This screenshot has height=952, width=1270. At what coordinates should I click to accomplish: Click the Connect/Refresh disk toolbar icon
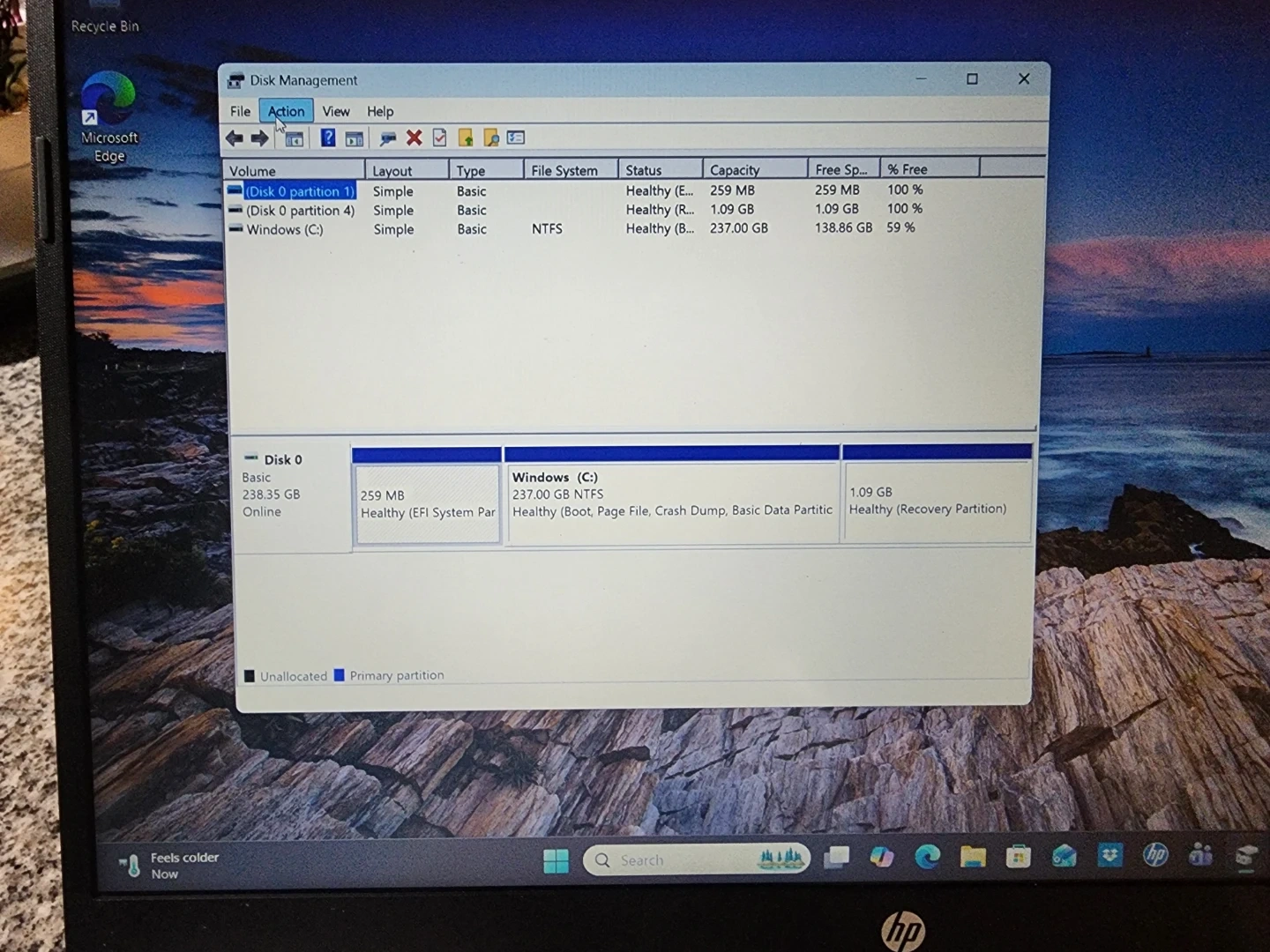coord(387,138)
